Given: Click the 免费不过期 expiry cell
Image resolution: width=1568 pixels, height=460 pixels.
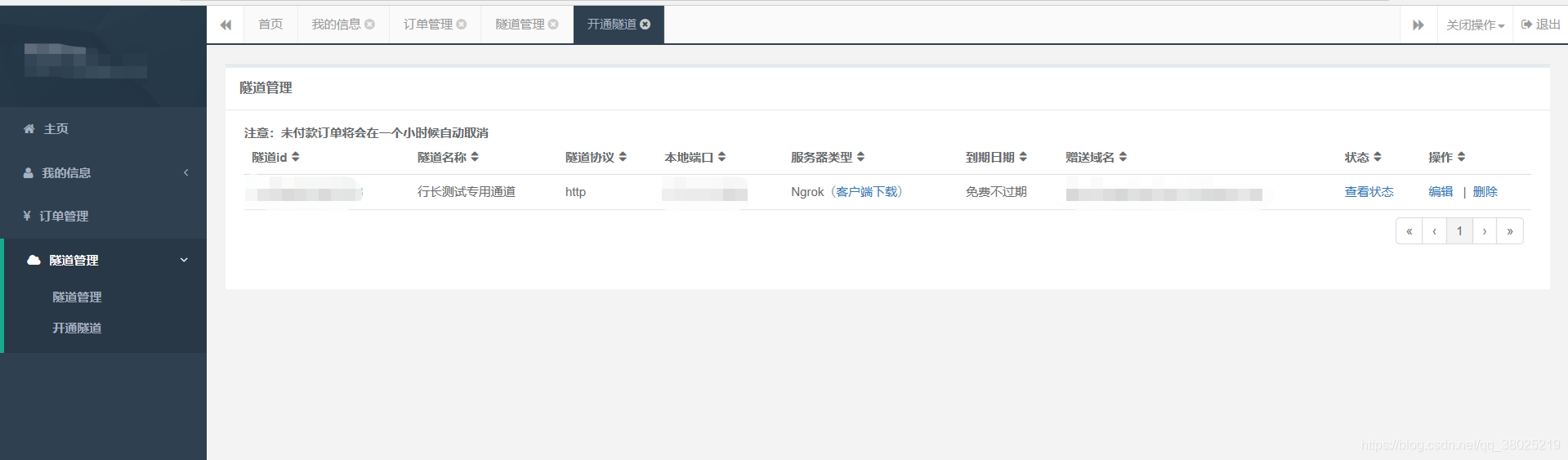Looking at the screenshot, I should tap(996, 192).
